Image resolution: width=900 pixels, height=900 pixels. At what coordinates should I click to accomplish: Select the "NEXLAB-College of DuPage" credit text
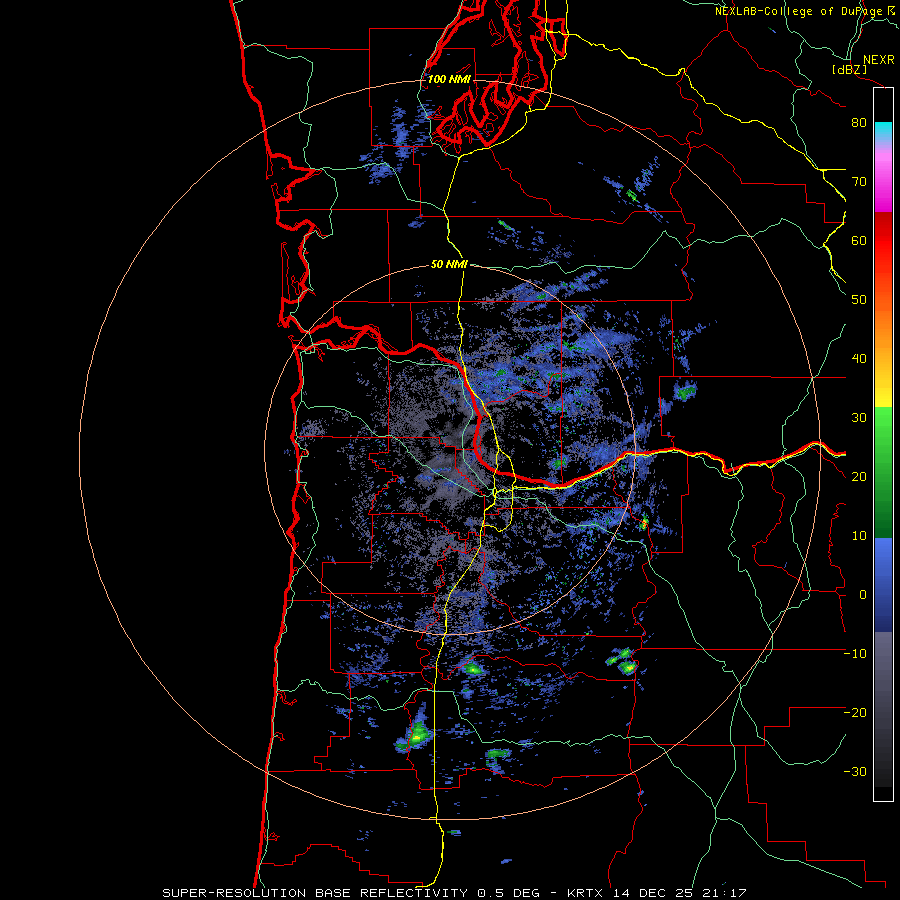point(800,11)
